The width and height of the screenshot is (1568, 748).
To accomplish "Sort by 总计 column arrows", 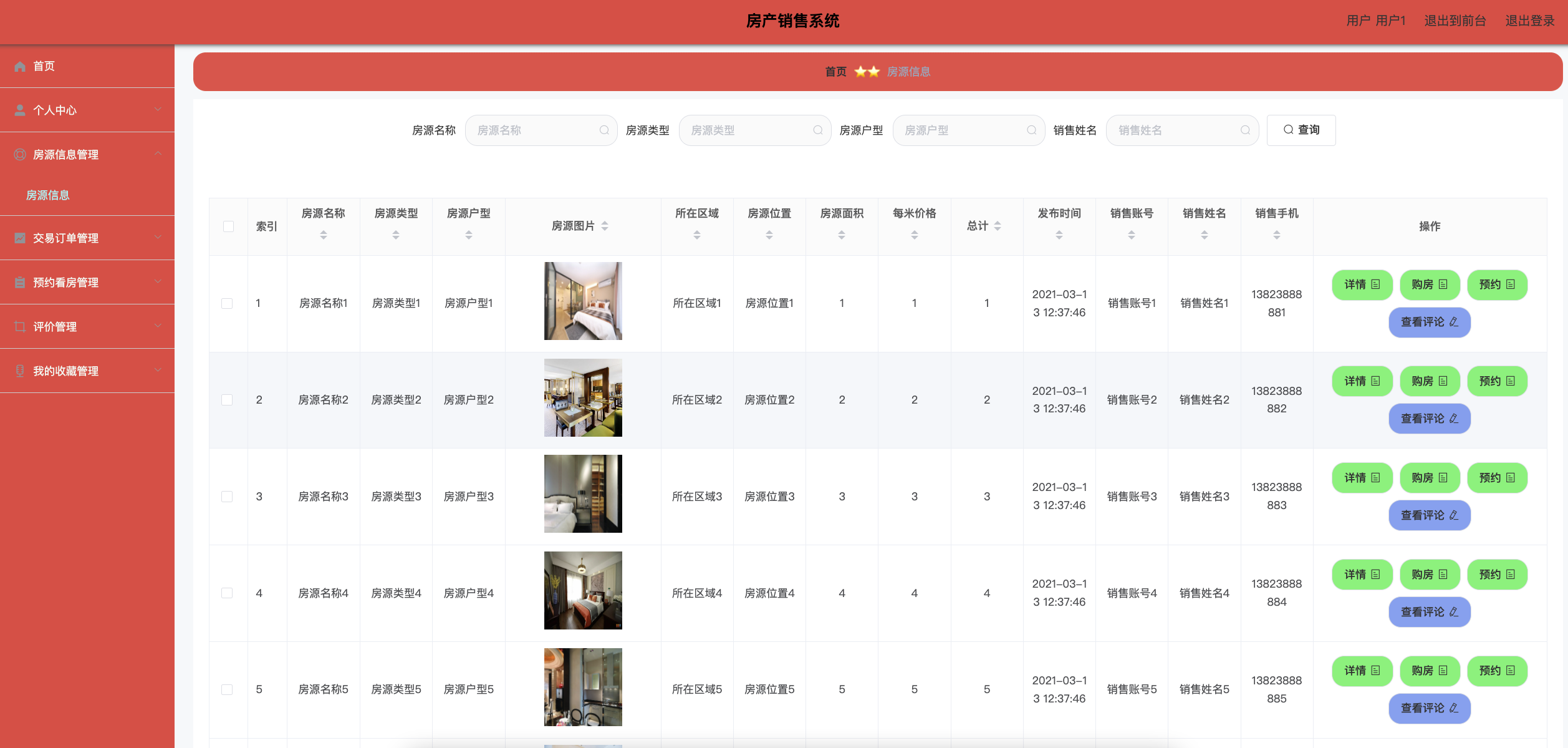I will click(998, 226).
